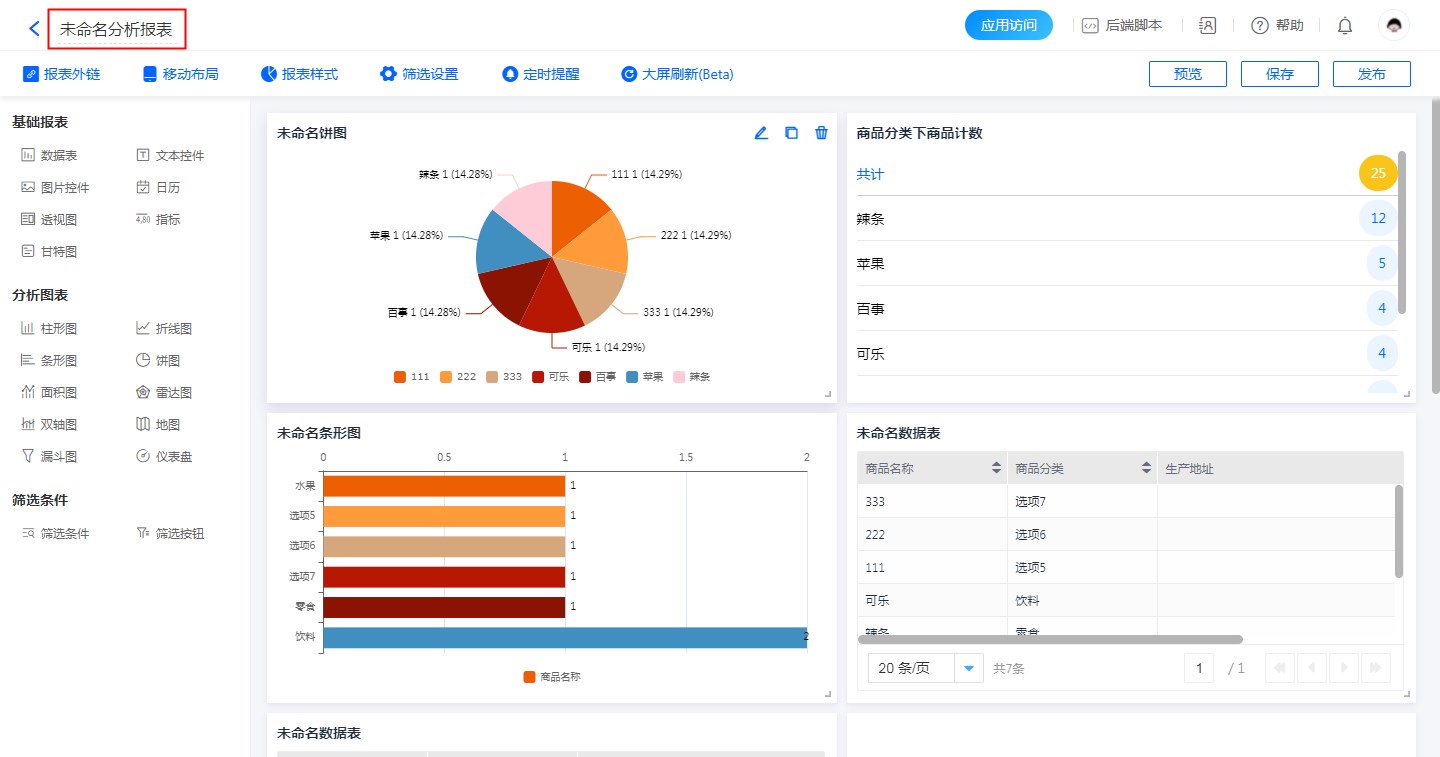Open the notification bell
1440x757 pixels.
point(1344,26)
